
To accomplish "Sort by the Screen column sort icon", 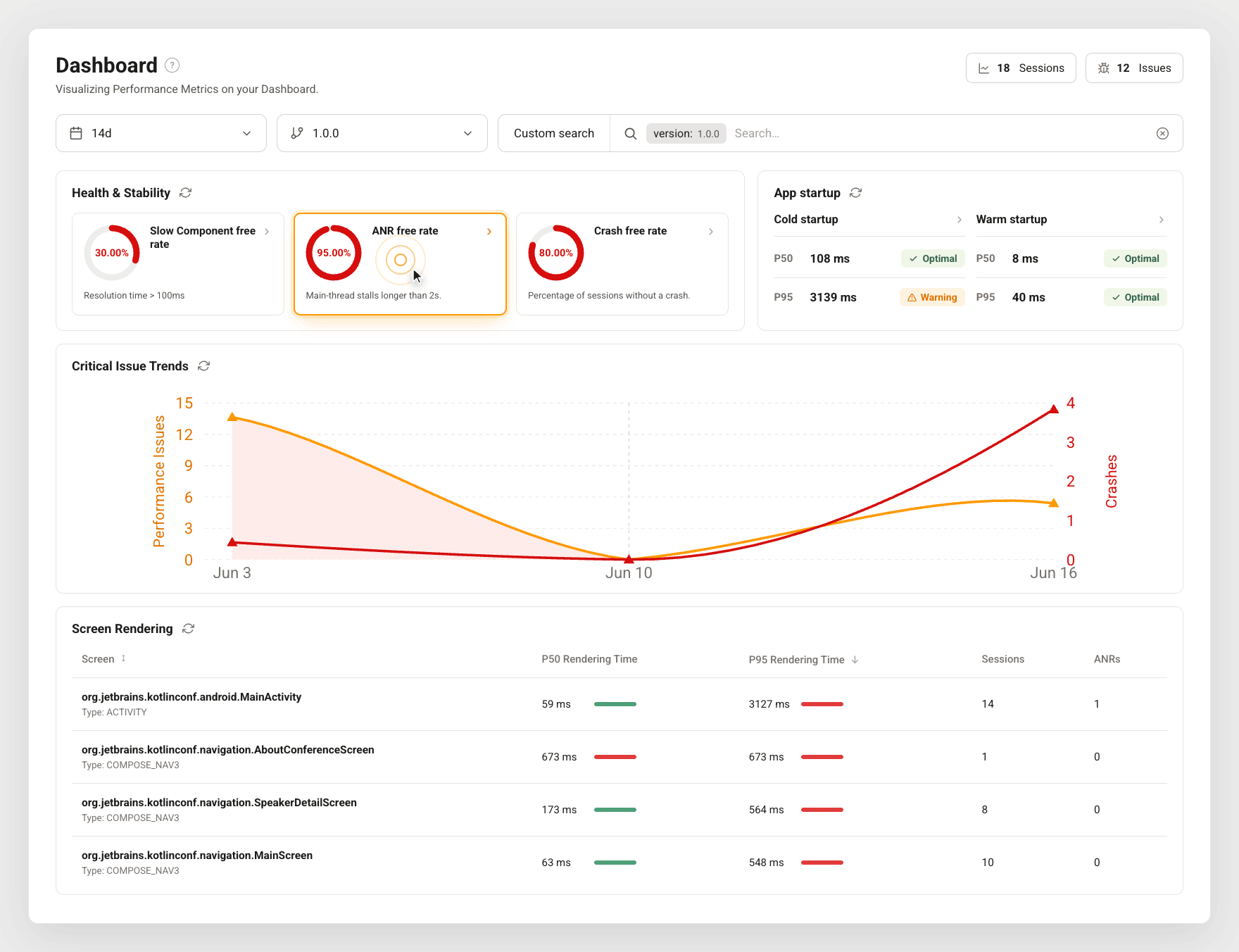I will [x=124, y=659].
